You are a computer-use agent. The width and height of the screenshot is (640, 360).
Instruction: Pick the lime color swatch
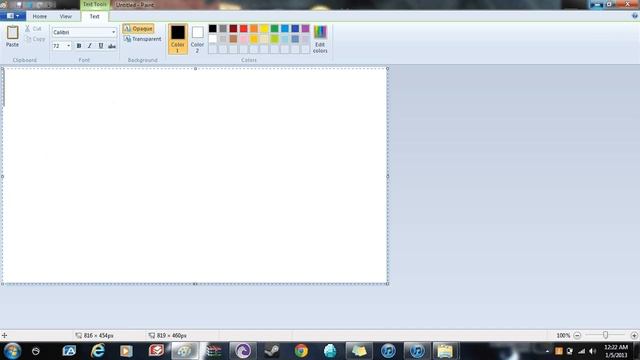275,39
